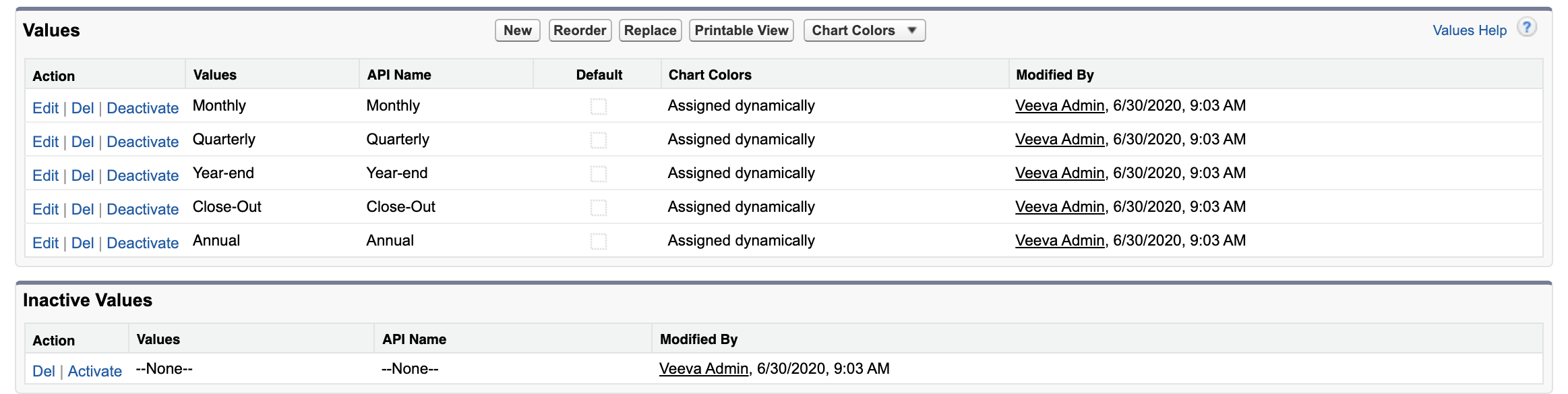Viewport: 1568px width, 394px height.
Task: Open the Chart Colors dropdown
Action: click(864, 30)
